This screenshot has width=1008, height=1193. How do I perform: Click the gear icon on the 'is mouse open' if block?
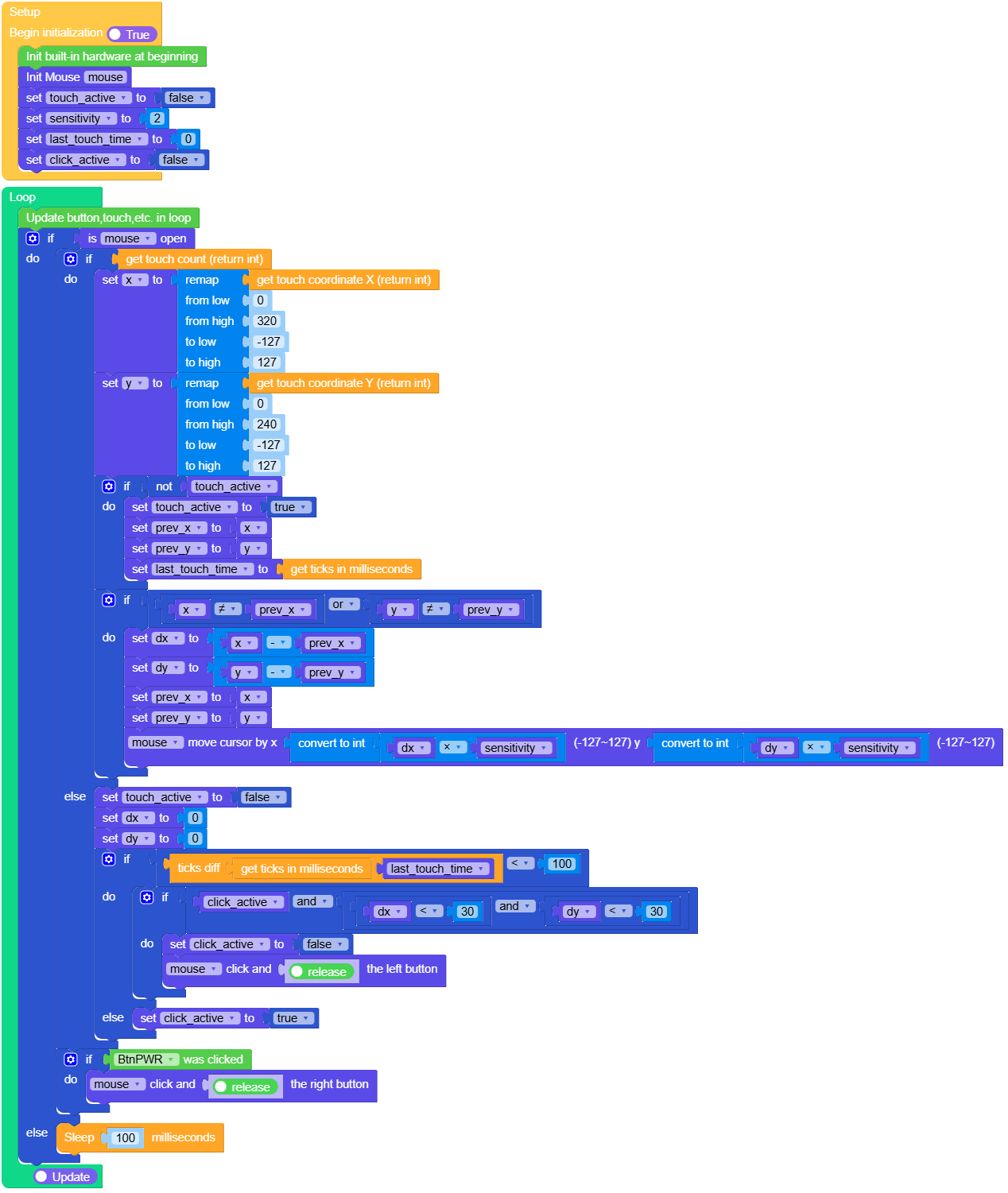33,238
